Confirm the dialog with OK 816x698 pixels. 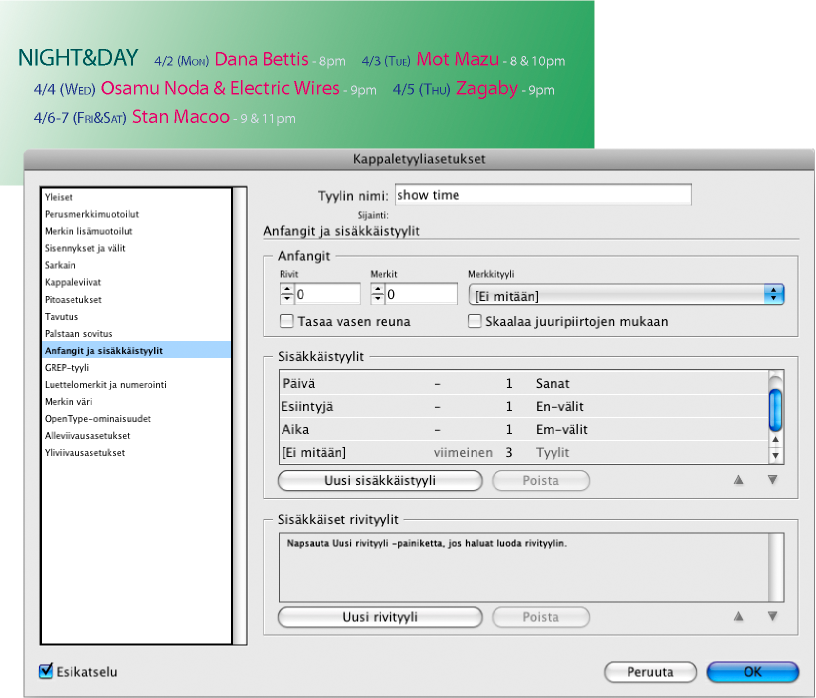click(x=752, y=672)
